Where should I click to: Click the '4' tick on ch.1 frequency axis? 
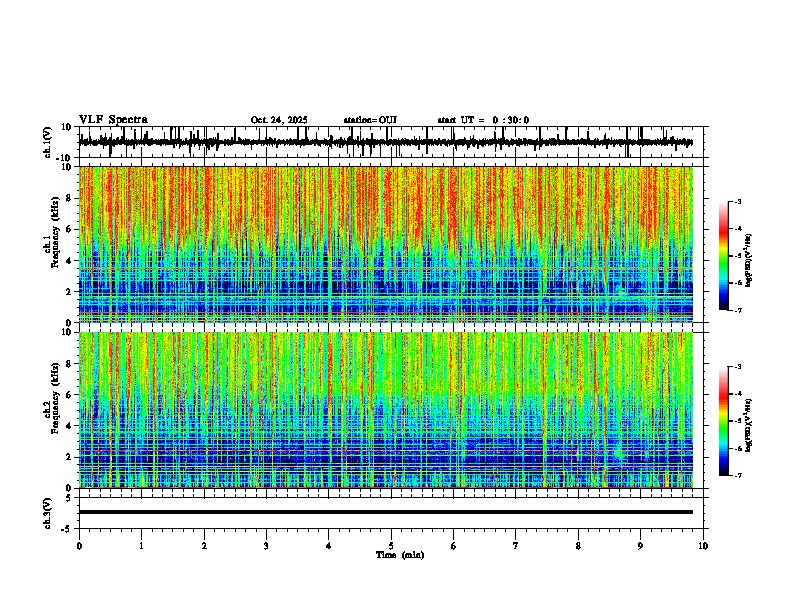click(x=70, y=261)
